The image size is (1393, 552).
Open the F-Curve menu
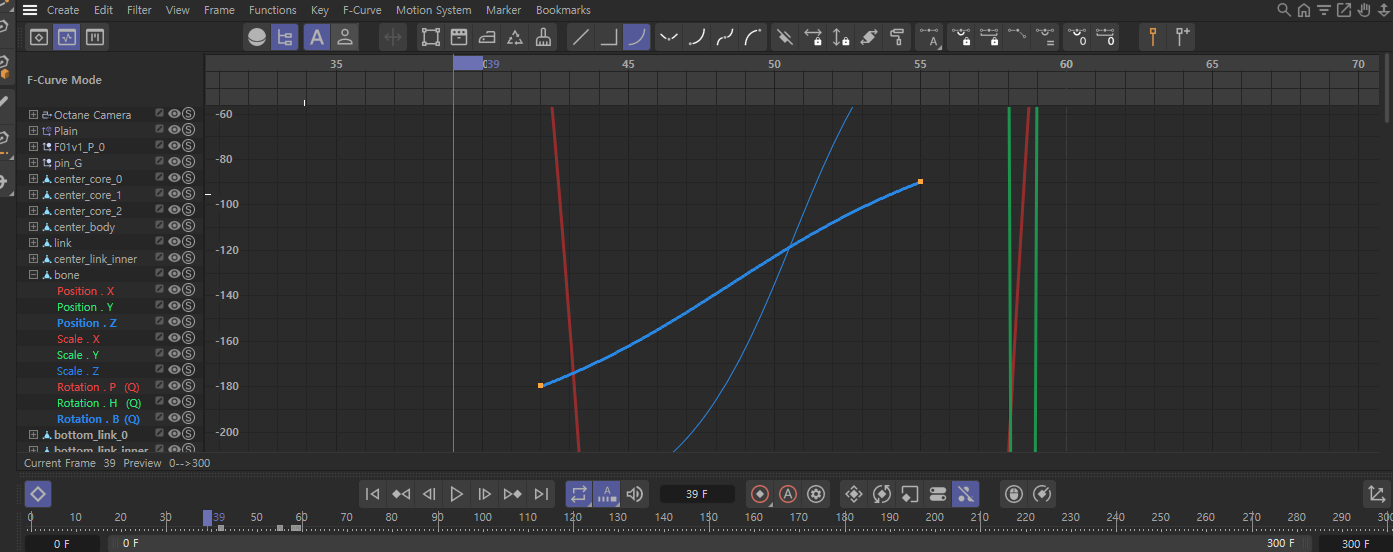click(x=361, y=10)
